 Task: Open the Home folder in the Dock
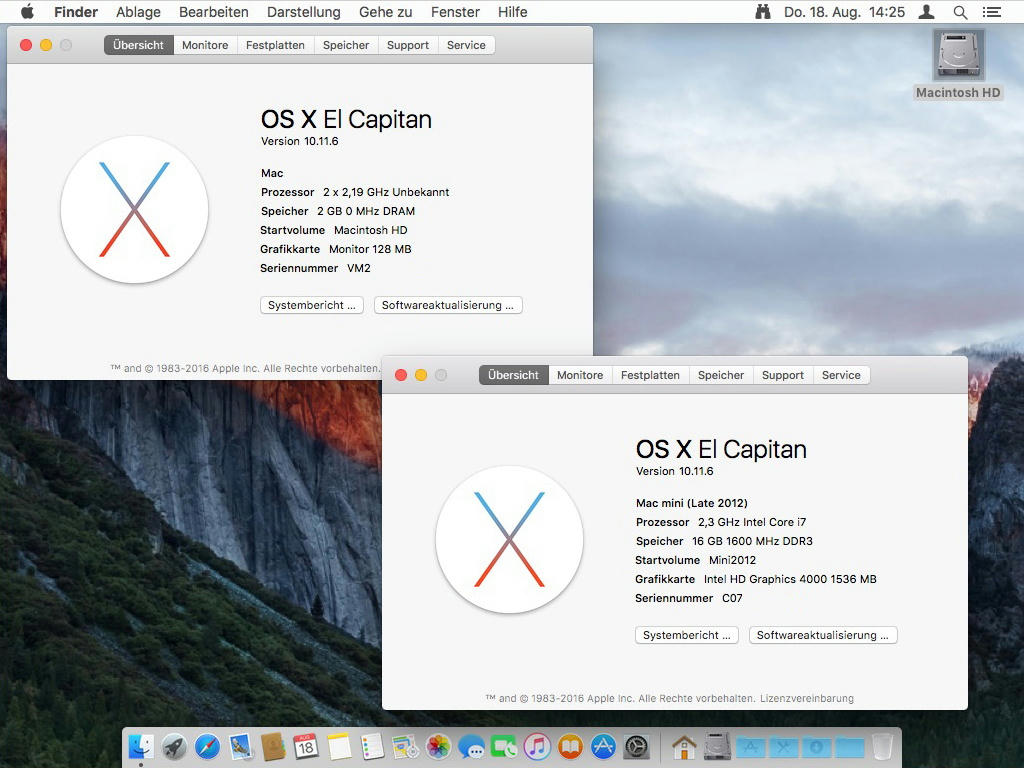pyautogui.click(x=684, y=746)
